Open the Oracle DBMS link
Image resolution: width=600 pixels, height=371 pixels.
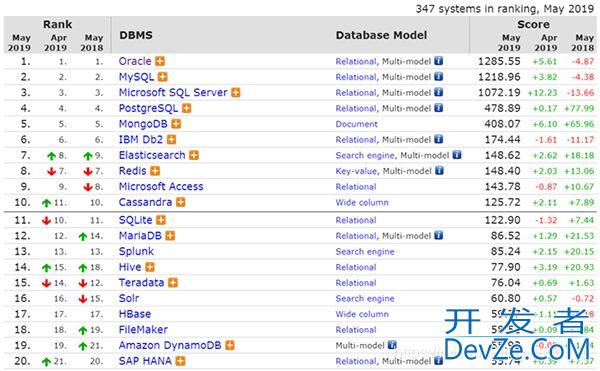coord(135,61)
